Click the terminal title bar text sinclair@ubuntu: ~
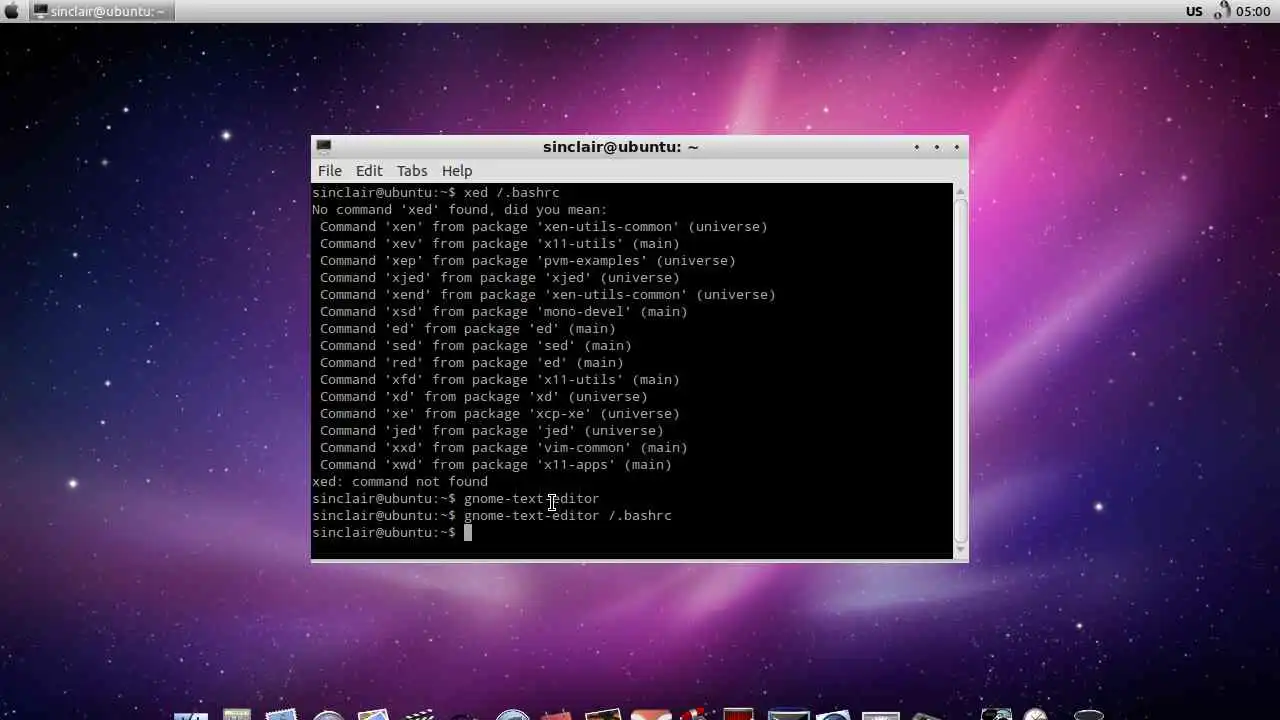This screenshot has height=720, width=1280. (x=620, y=147)
